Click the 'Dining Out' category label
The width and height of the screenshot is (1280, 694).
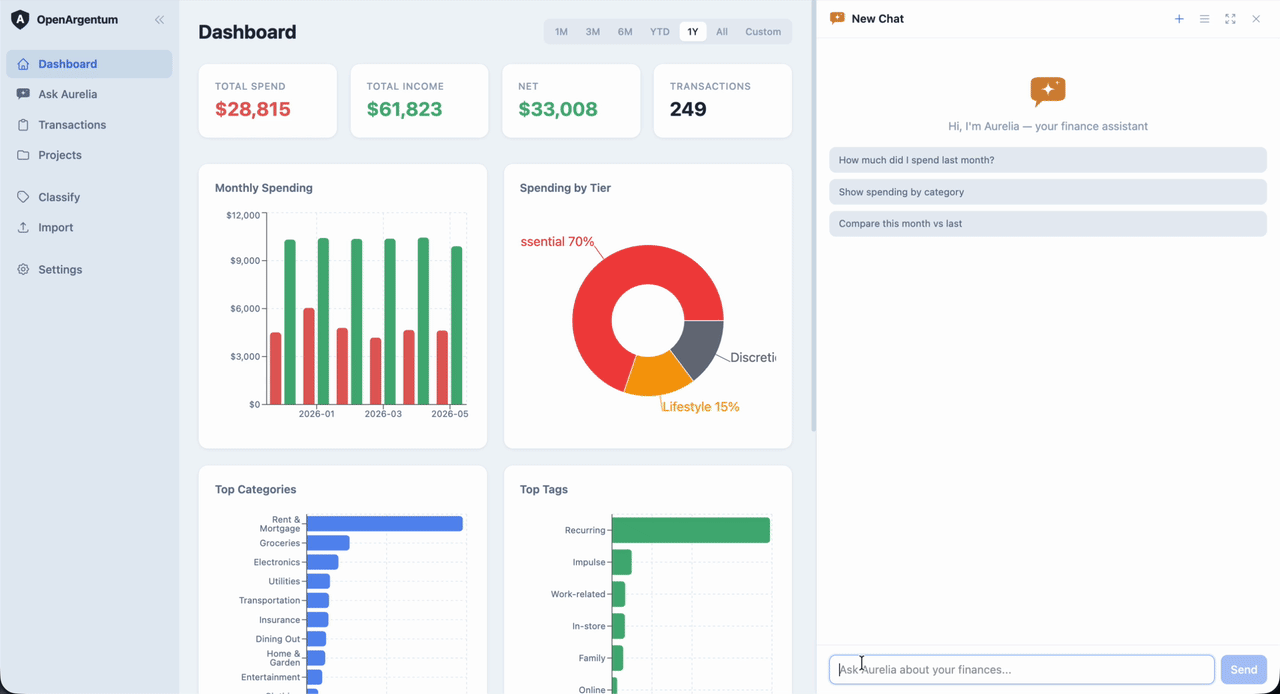pyautogui.click(x=278, y=639)
